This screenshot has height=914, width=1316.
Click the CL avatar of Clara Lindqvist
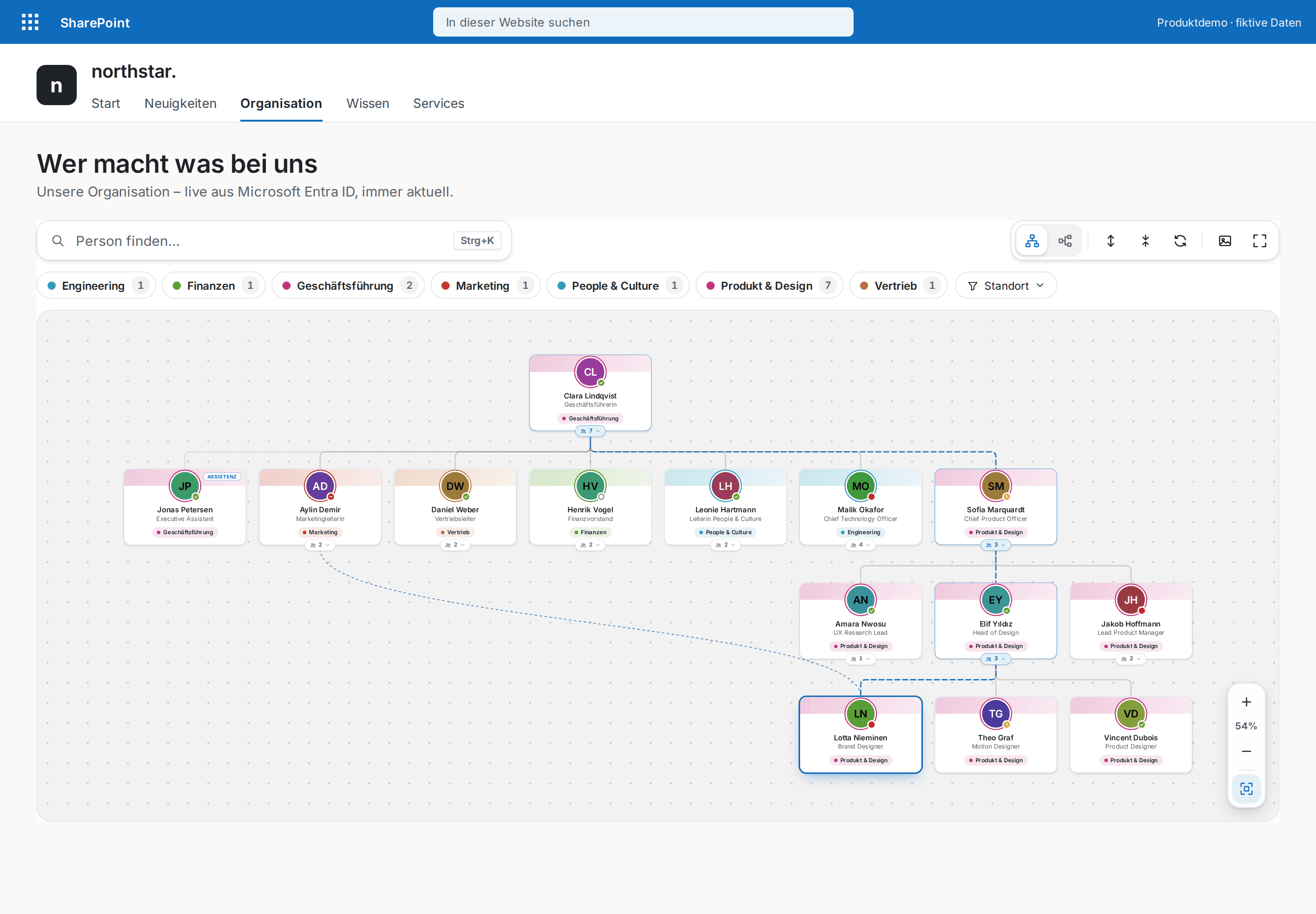(x=590, y=372)
